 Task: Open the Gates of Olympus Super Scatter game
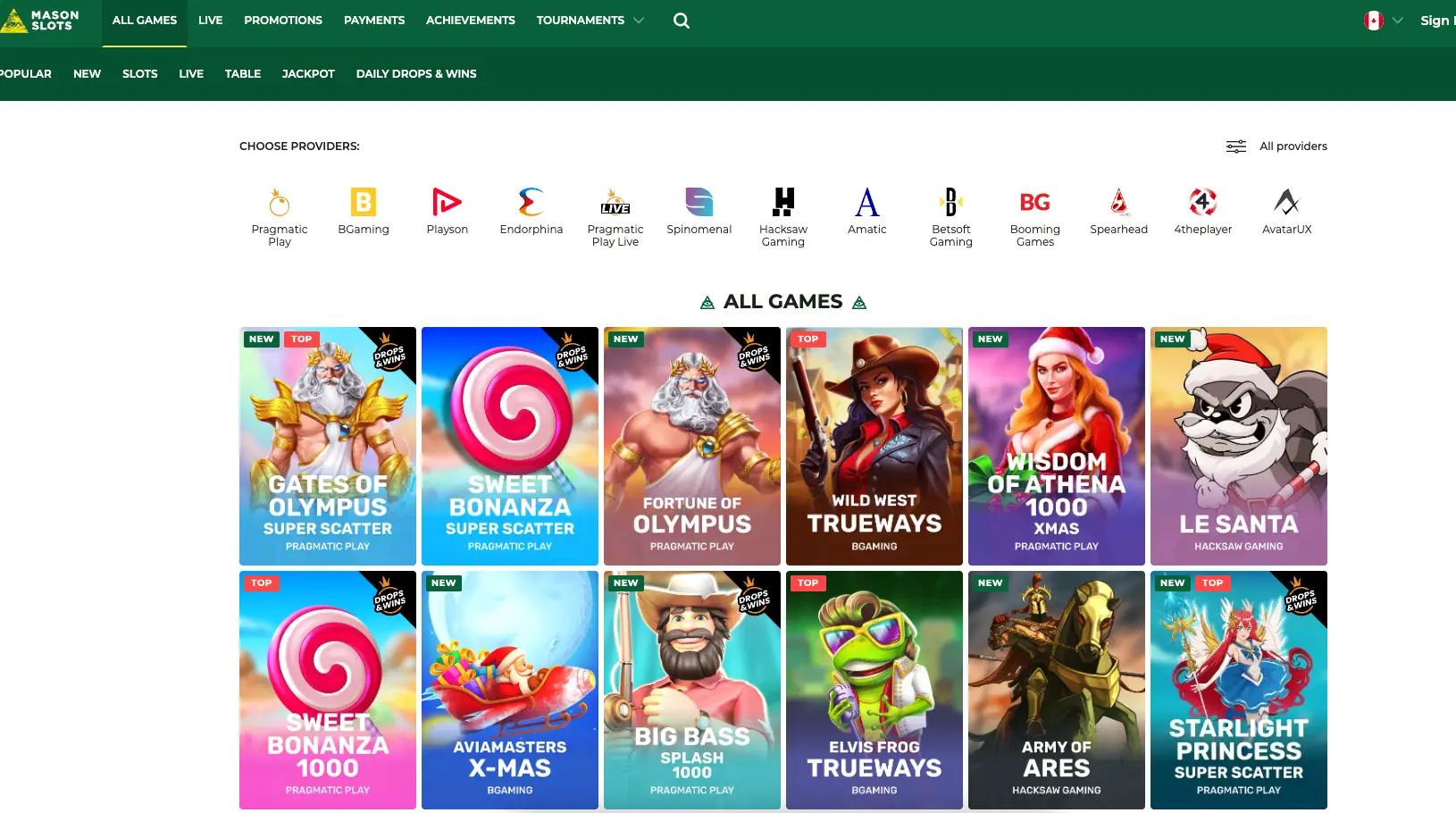327,445
